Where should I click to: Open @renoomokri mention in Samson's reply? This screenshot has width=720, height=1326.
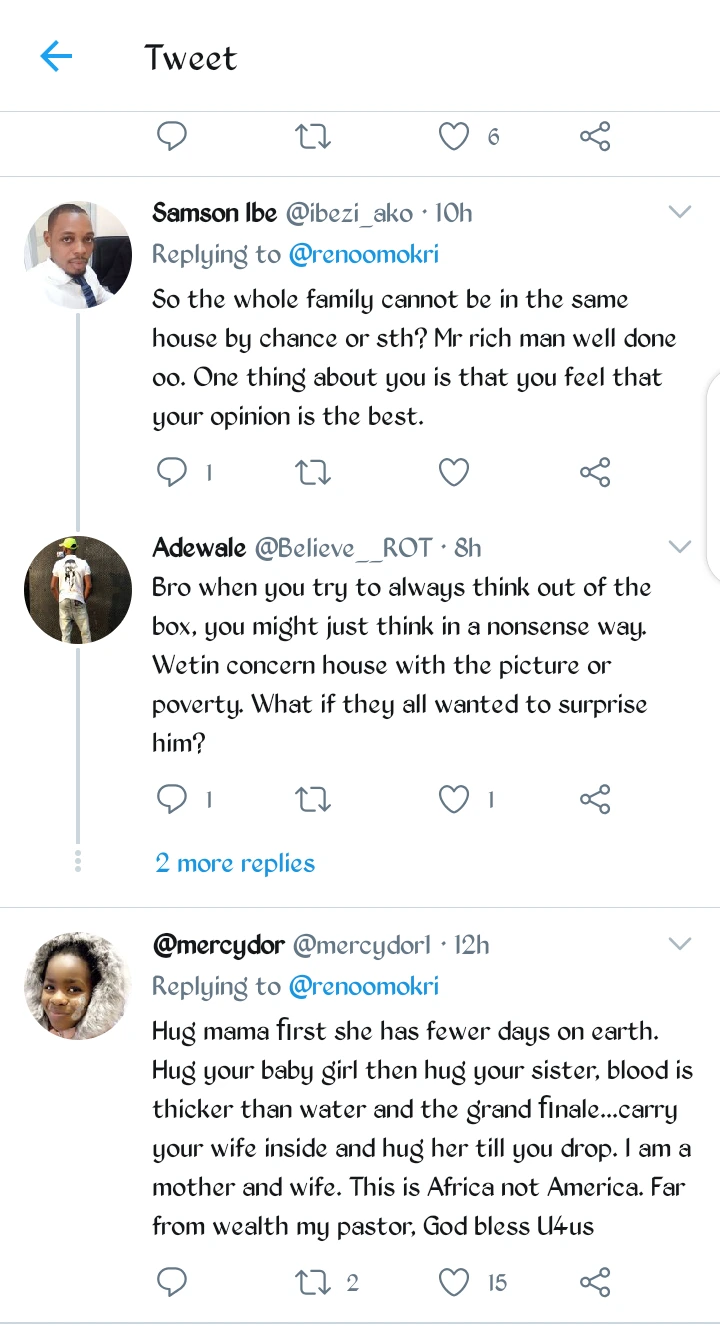click(364, 254)
